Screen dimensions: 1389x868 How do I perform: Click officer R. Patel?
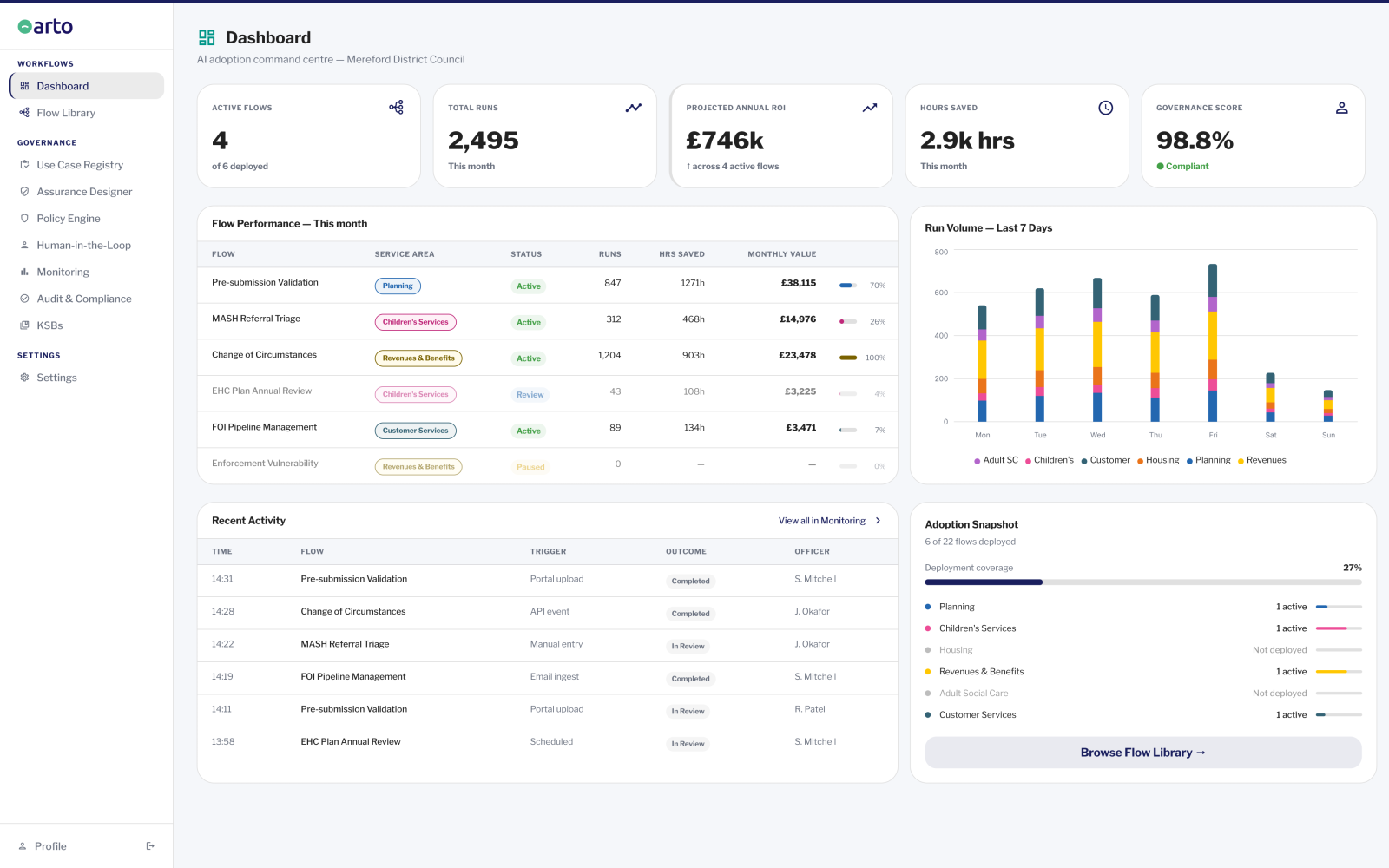[810, 709]
